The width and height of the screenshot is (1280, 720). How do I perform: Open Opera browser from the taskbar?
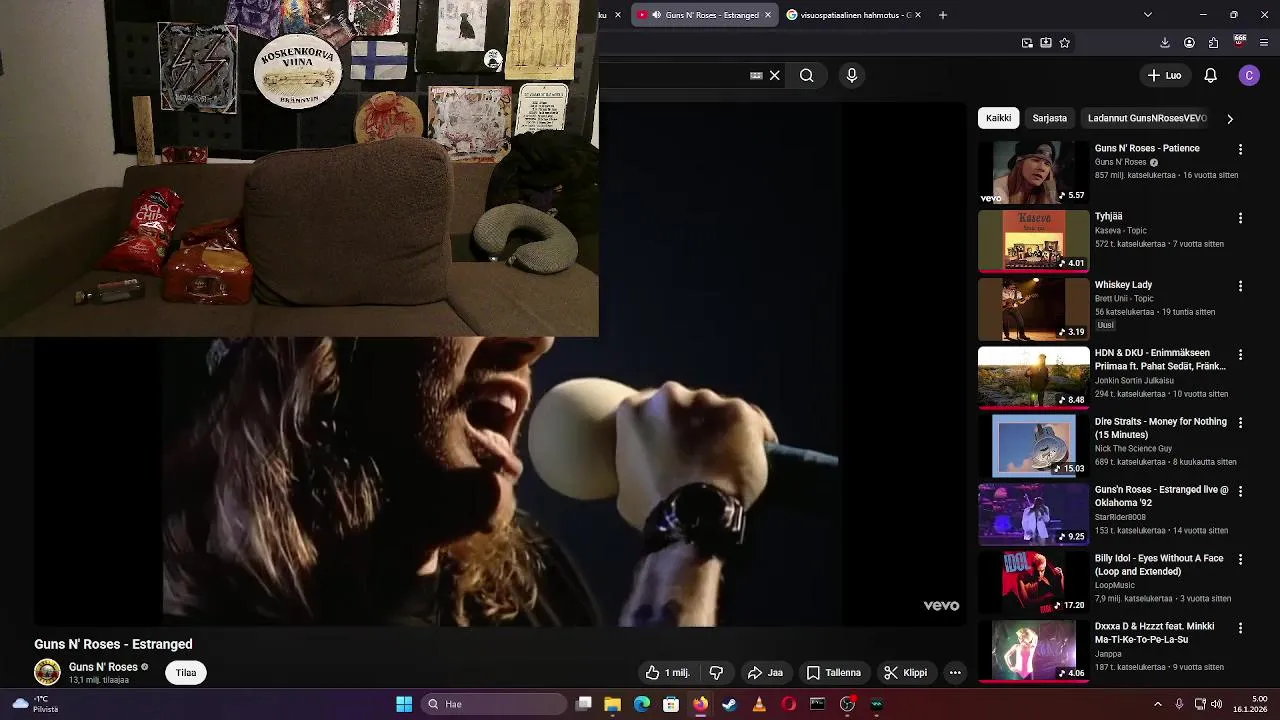tap(788, 704)
